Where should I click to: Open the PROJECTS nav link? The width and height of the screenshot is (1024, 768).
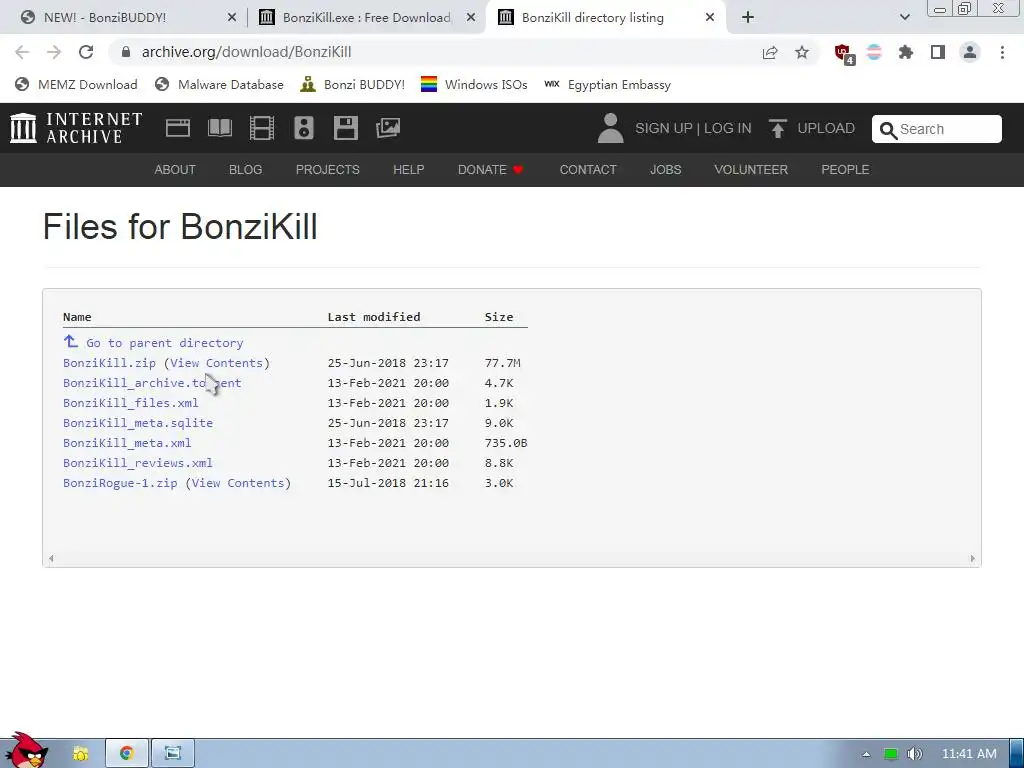pos(328,170)
